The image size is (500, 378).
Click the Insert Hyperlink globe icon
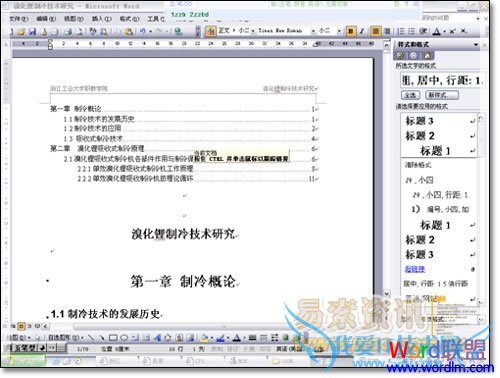(x=178, y=32)
